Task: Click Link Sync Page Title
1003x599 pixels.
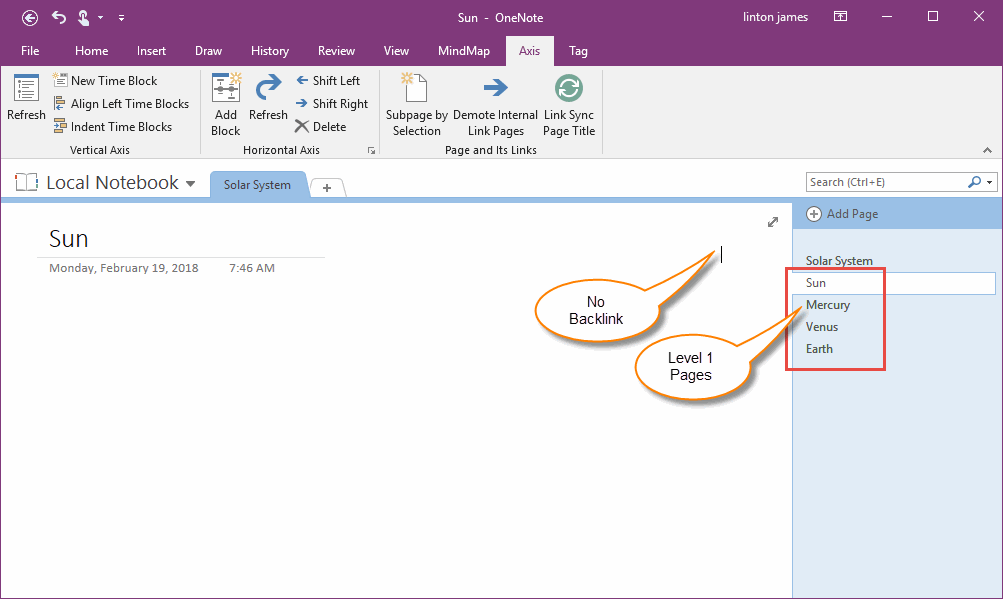Action: (x=569, y=105)
